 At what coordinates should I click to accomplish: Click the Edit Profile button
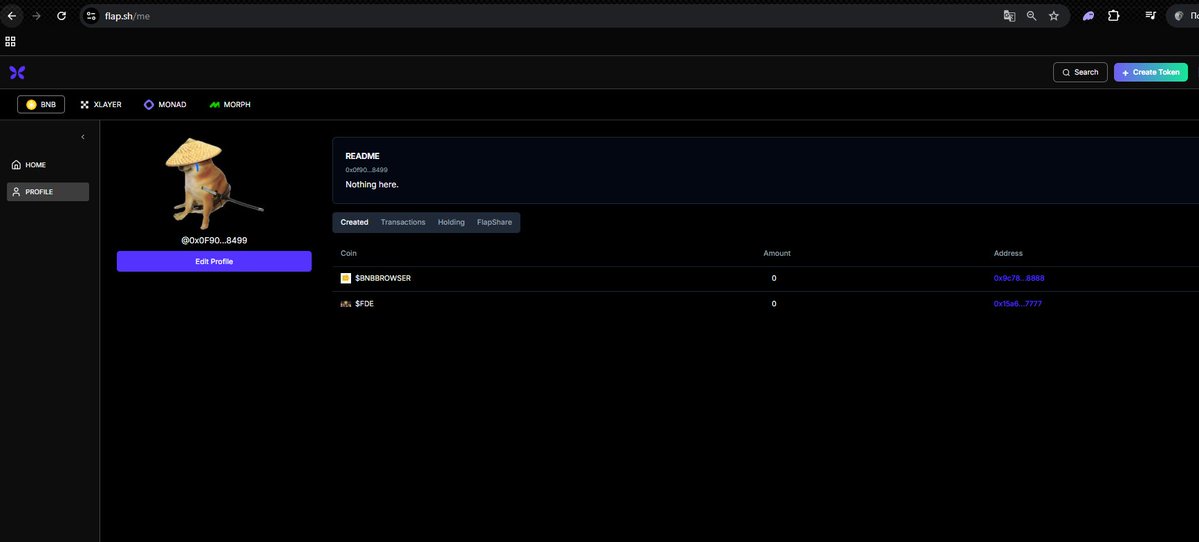[214, 261]
